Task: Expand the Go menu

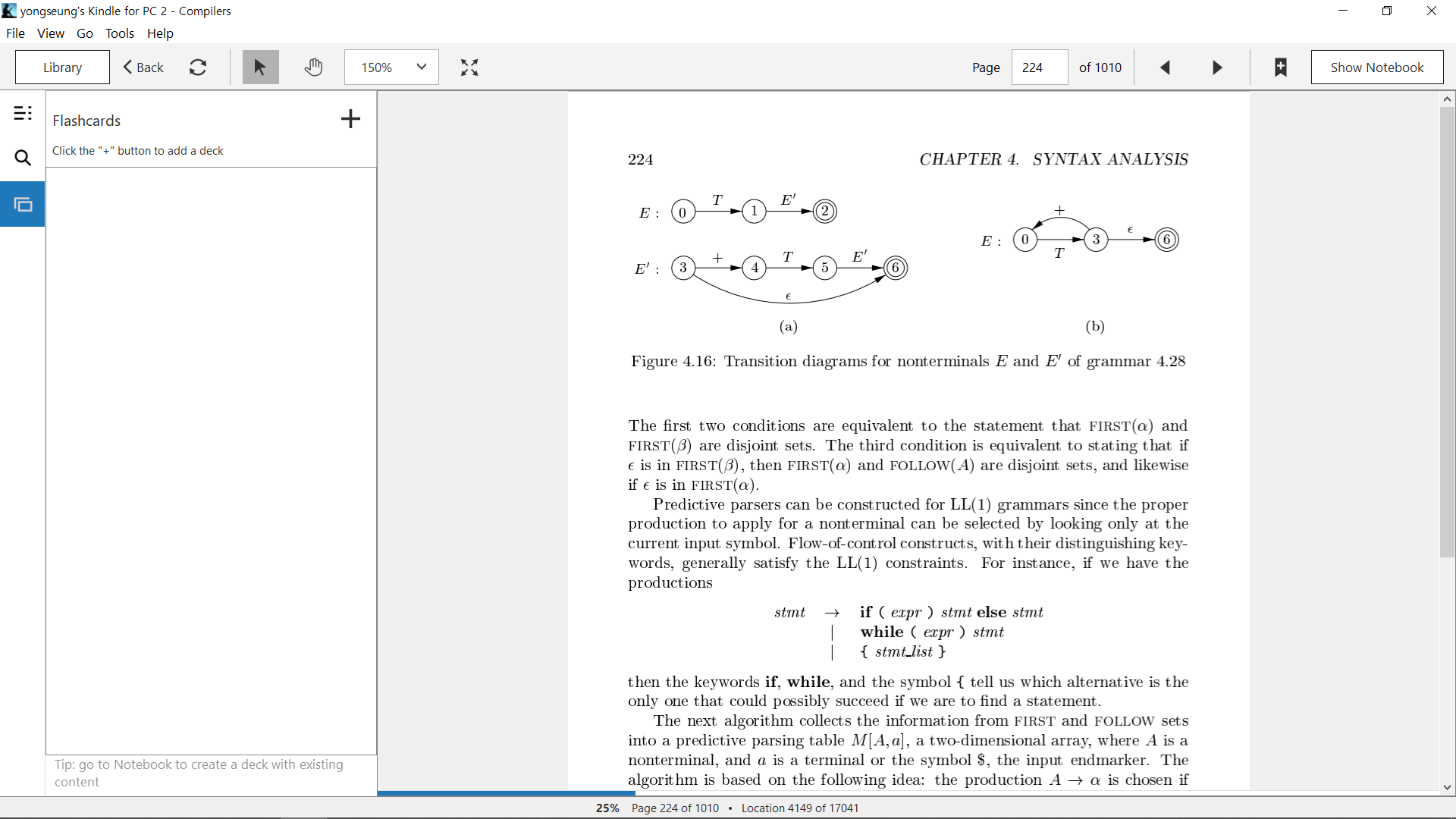Action: tap(85, 33)
